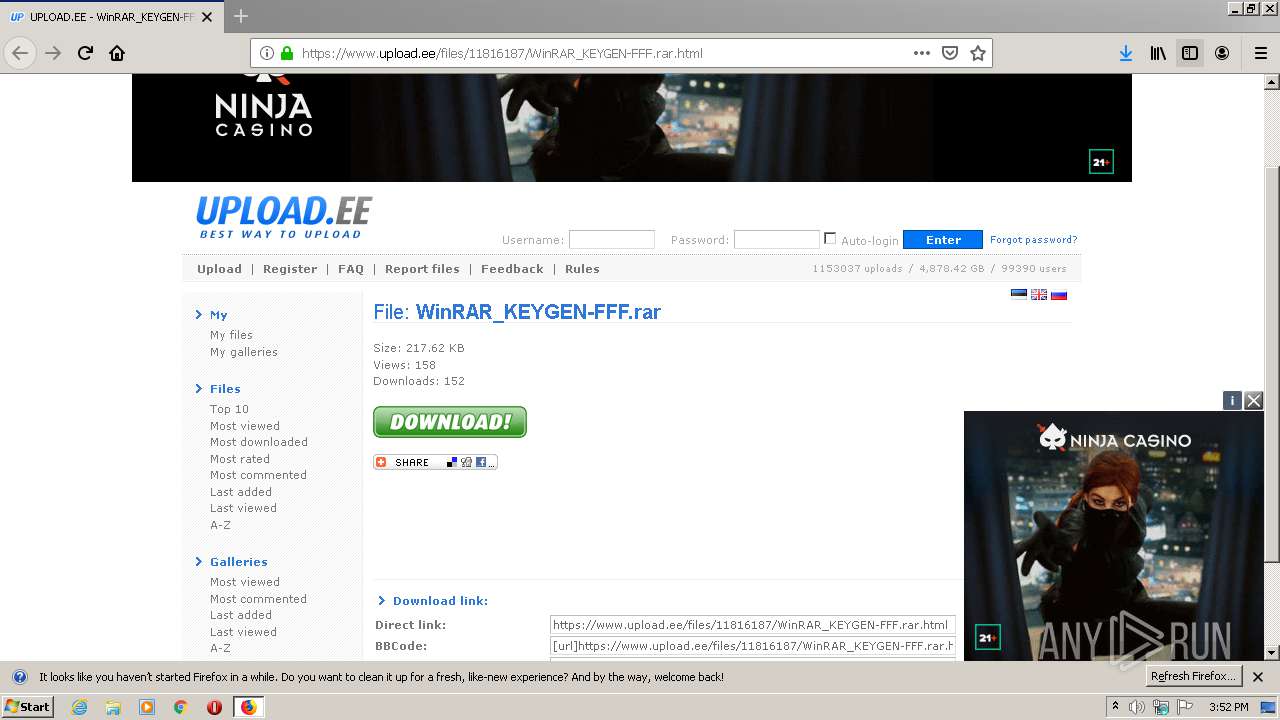This screenshot has width=1280, height=720.
Task: Save page to Pocket
Action: (x=950, y=54)
